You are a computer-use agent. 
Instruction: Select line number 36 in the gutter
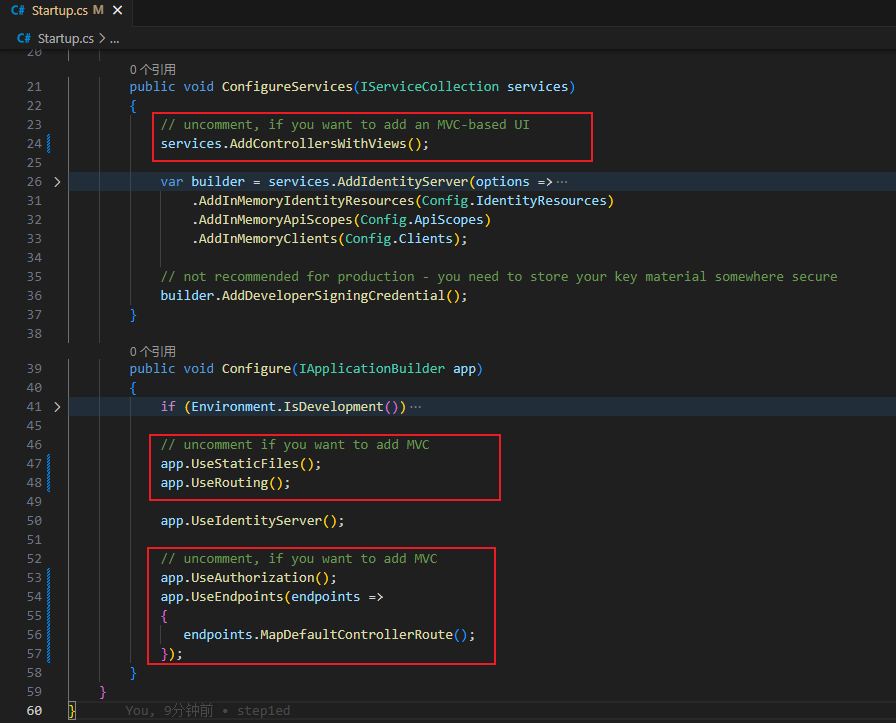[34, 296]
